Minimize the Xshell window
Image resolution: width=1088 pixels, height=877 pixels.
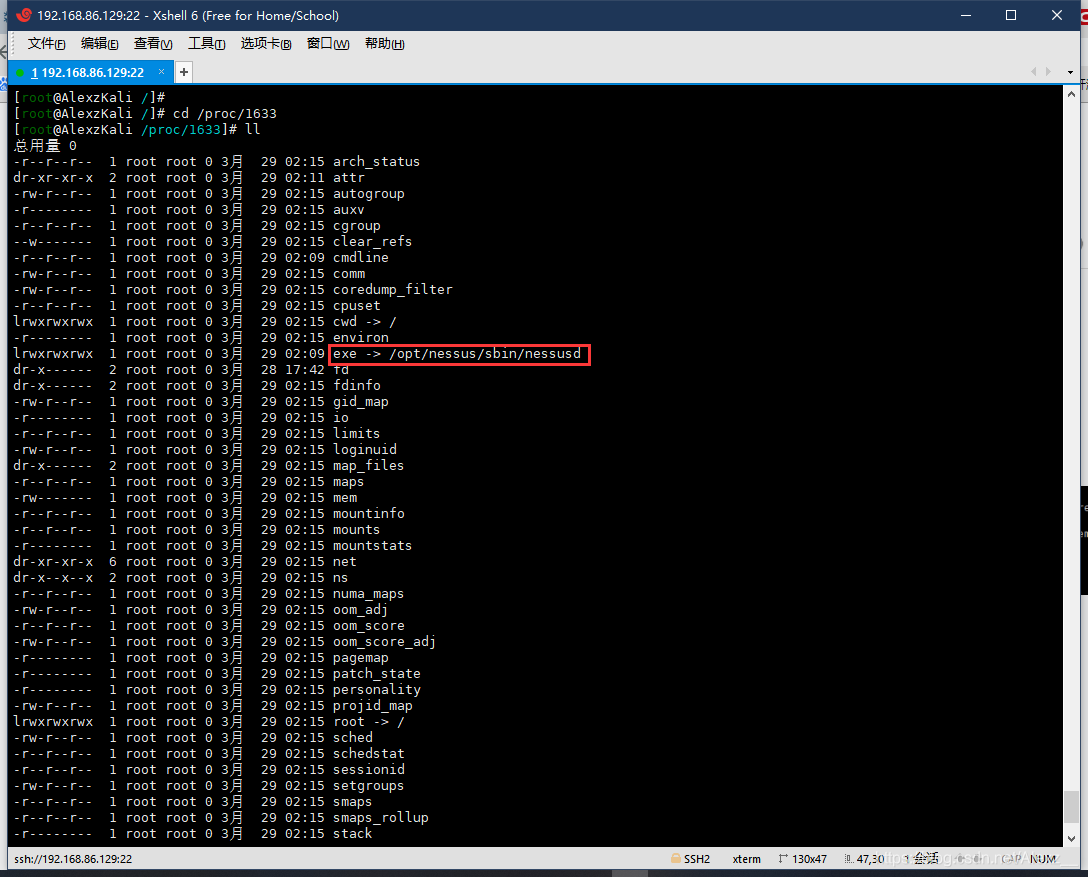[x=966, y=15]
